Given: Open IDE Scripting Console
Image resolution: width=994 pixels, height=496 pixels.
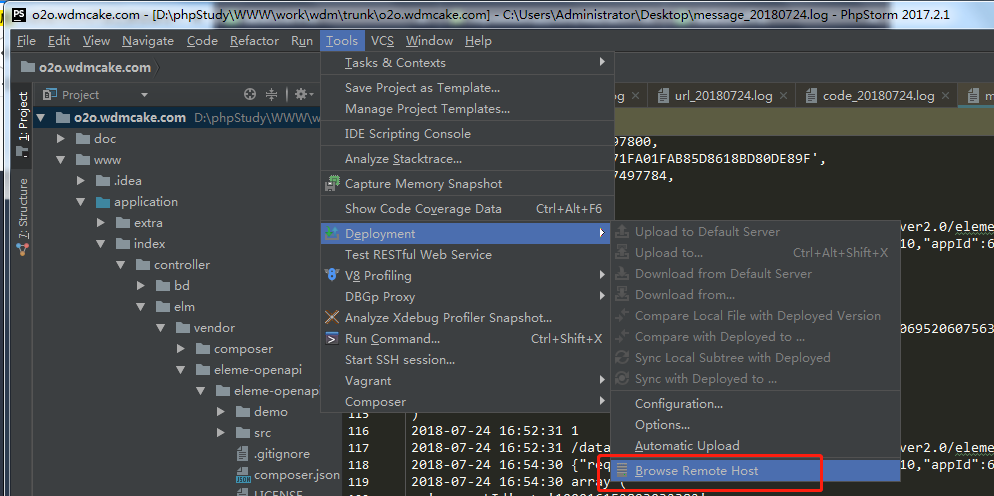Looking at the screenshot, I should pos(408,134).
